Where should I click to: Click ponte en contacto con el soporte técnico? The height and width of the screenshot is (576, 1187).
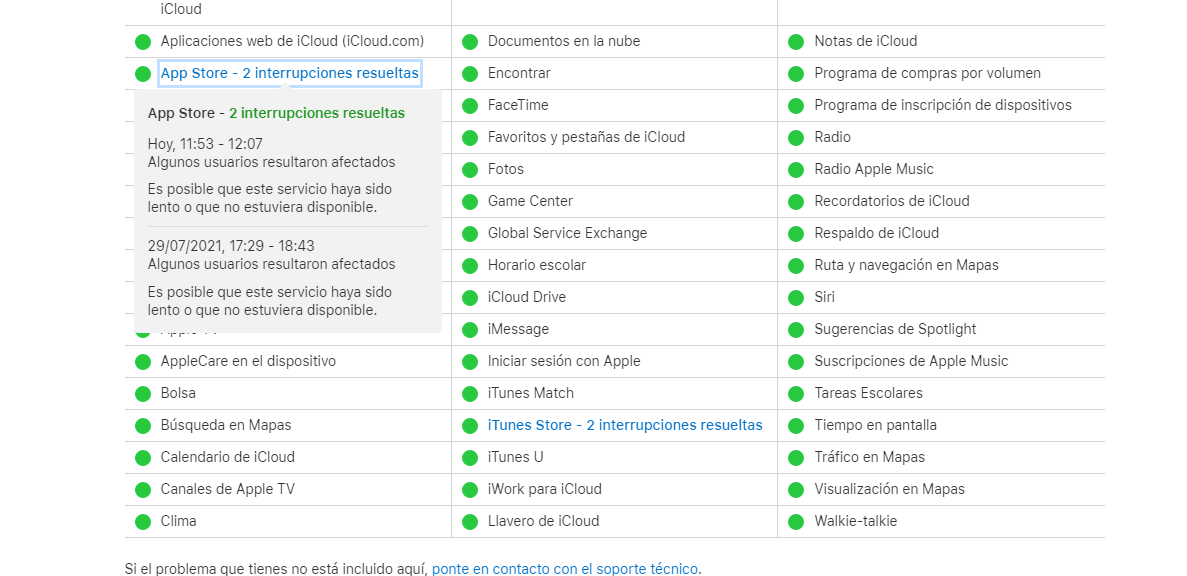coord(565,568)
